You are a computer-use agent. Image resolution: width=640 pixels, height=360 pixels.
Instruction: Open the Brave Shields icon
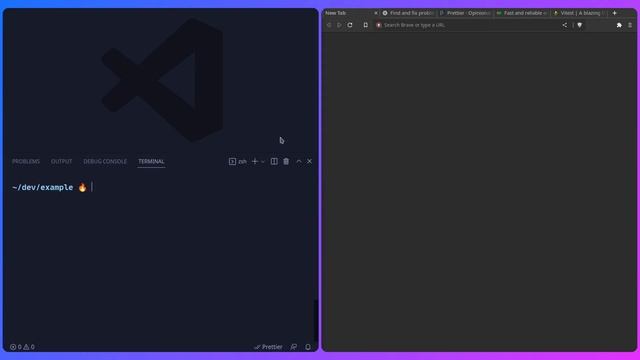click(580, 25)
